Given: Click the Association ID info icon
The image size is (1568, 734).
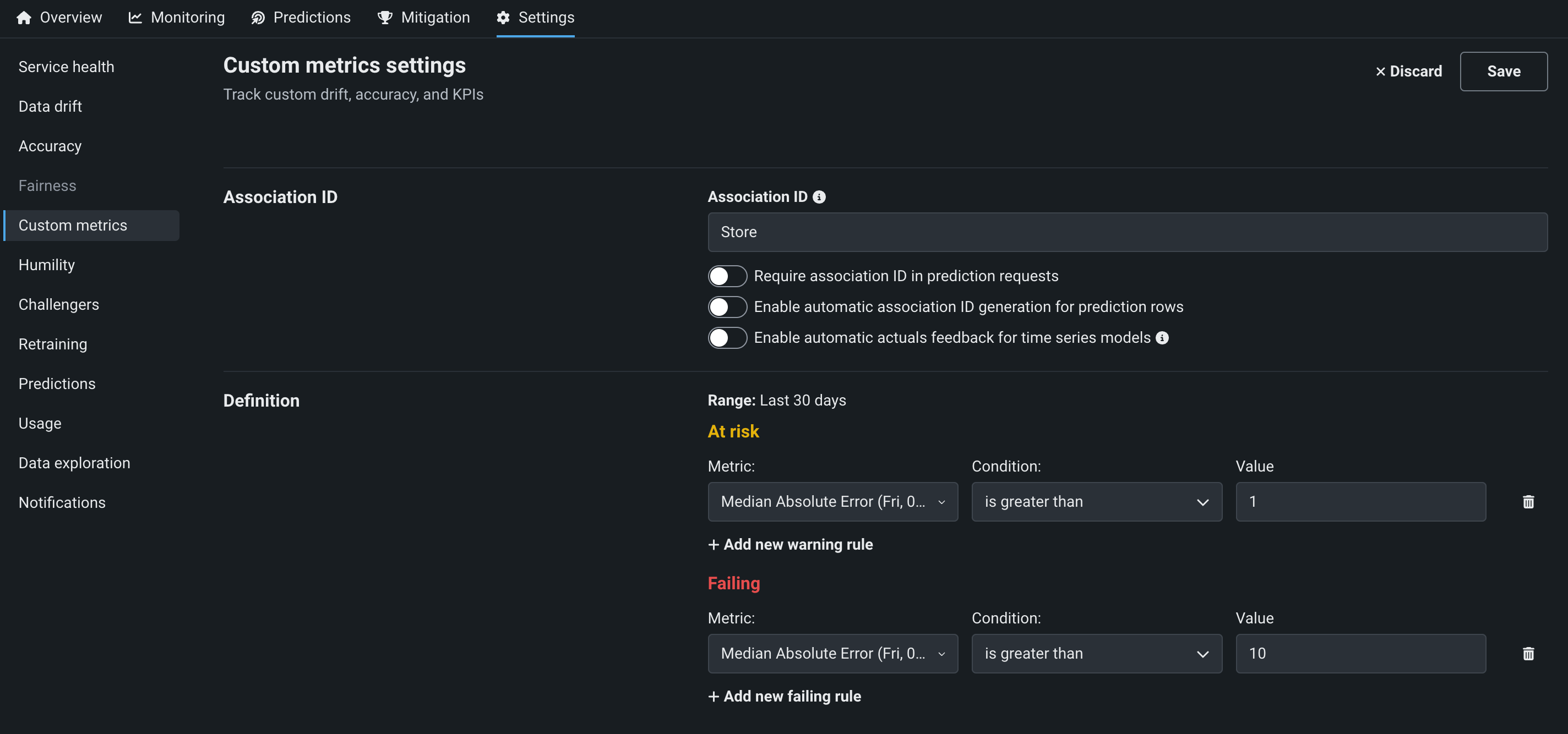Looking at the screenshot, I should pyautogui.click(x=819, y=197).
